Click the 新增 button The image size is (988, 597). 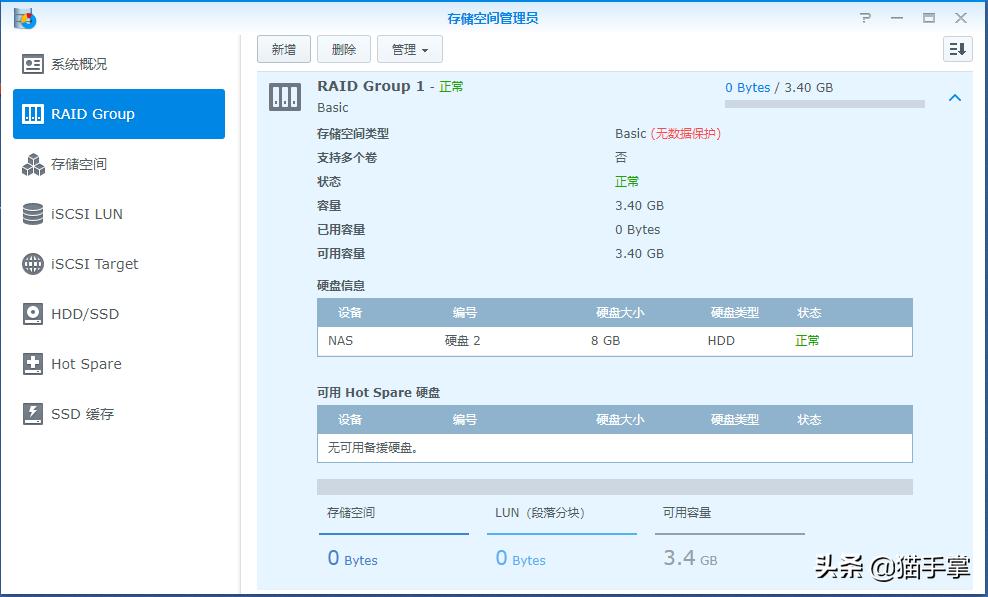click(x=283, y=48)
